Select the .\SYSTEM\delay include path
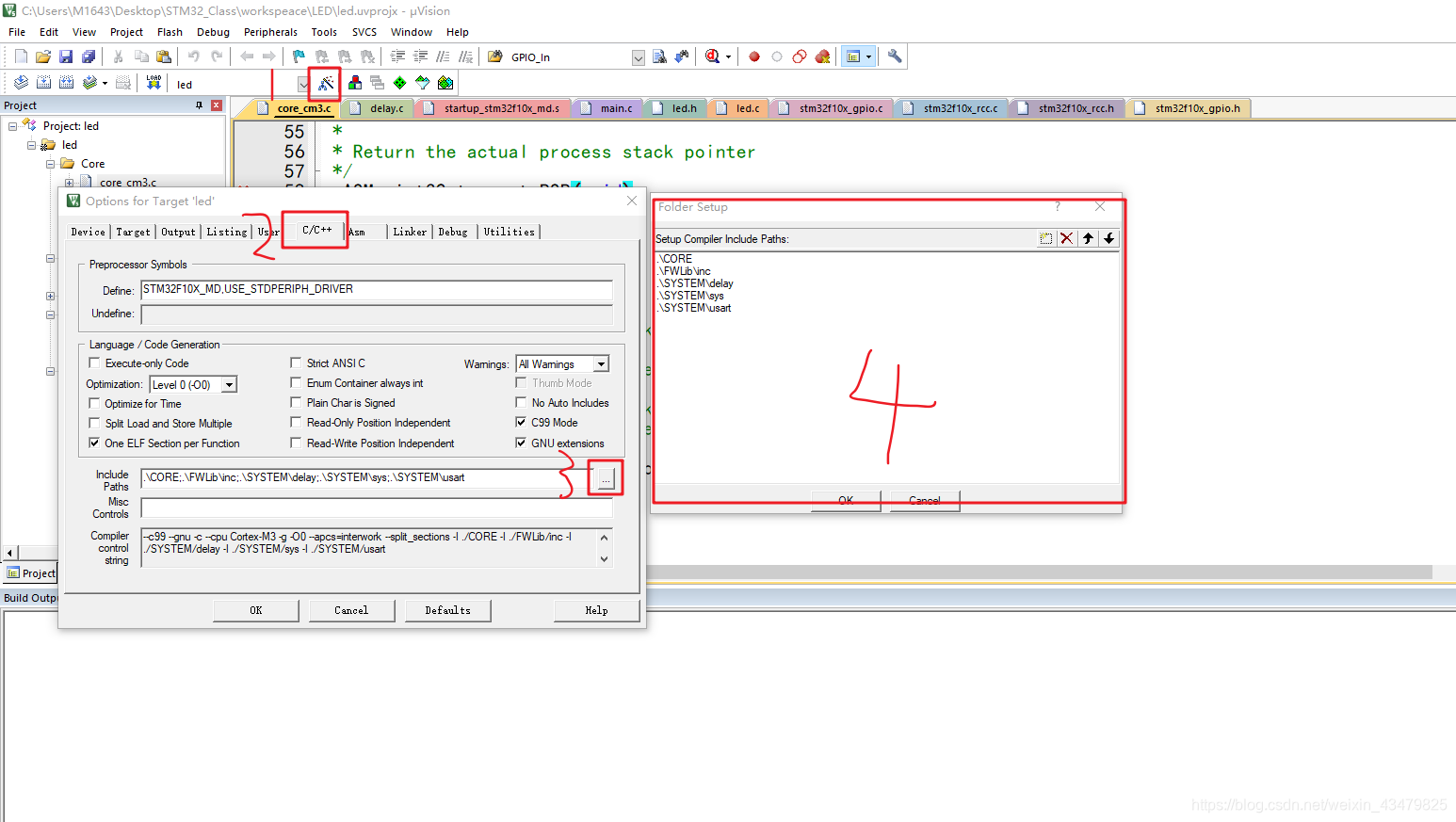1456x822 pixels. (696, 283)
